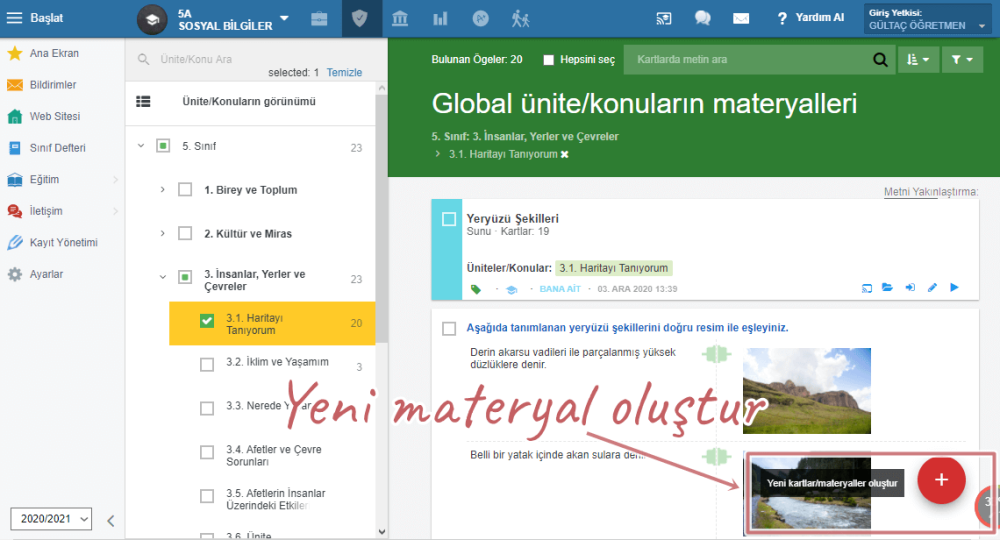This screenshot has width=1000, height=540.
Task: Open Ayarlar settings in the sidebar
Action: [x=47, y=274]
